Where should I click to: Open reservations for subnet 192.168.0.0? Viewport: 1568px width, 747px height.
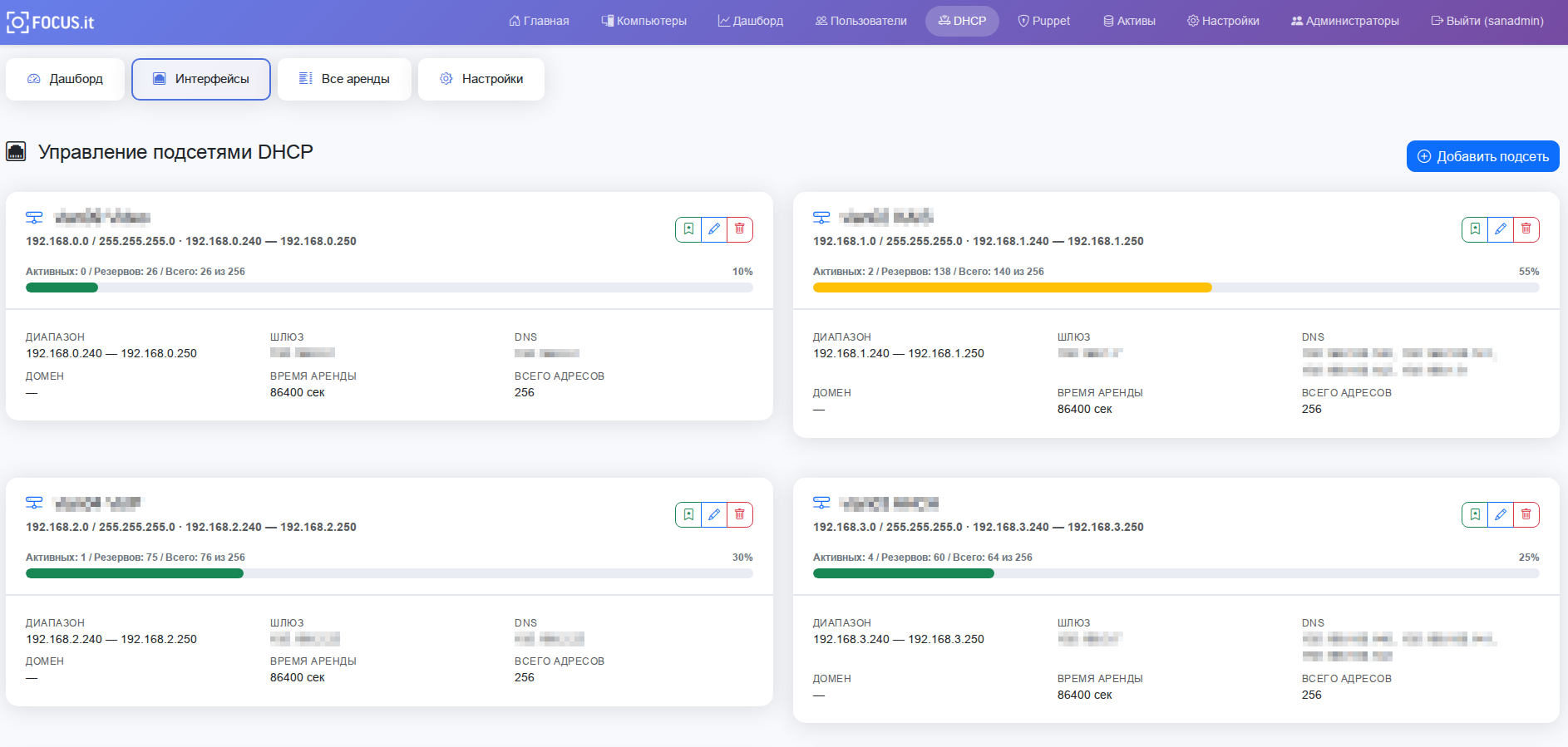point(688,229)
